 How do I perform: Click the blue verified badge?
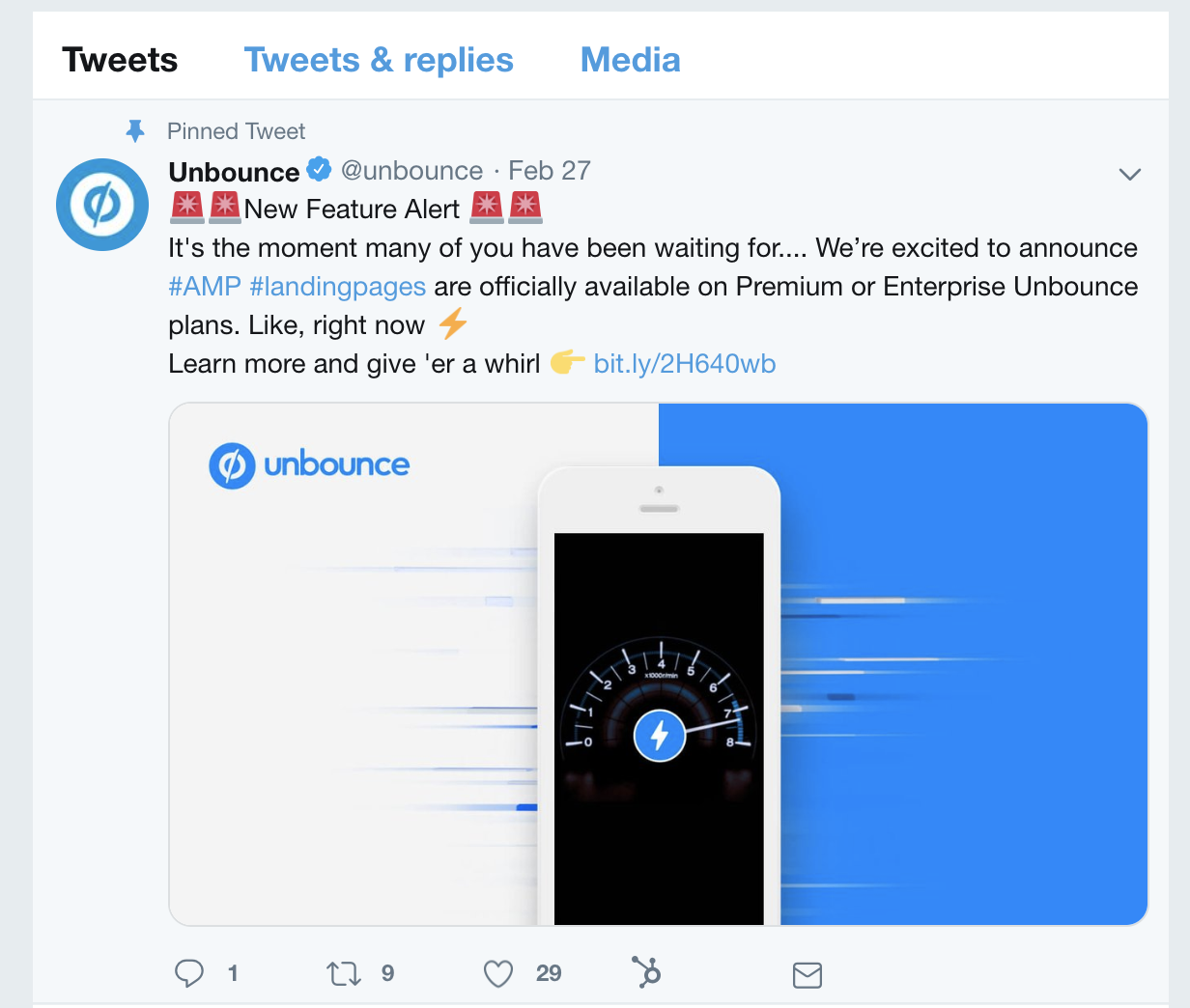tap(319, 170)
